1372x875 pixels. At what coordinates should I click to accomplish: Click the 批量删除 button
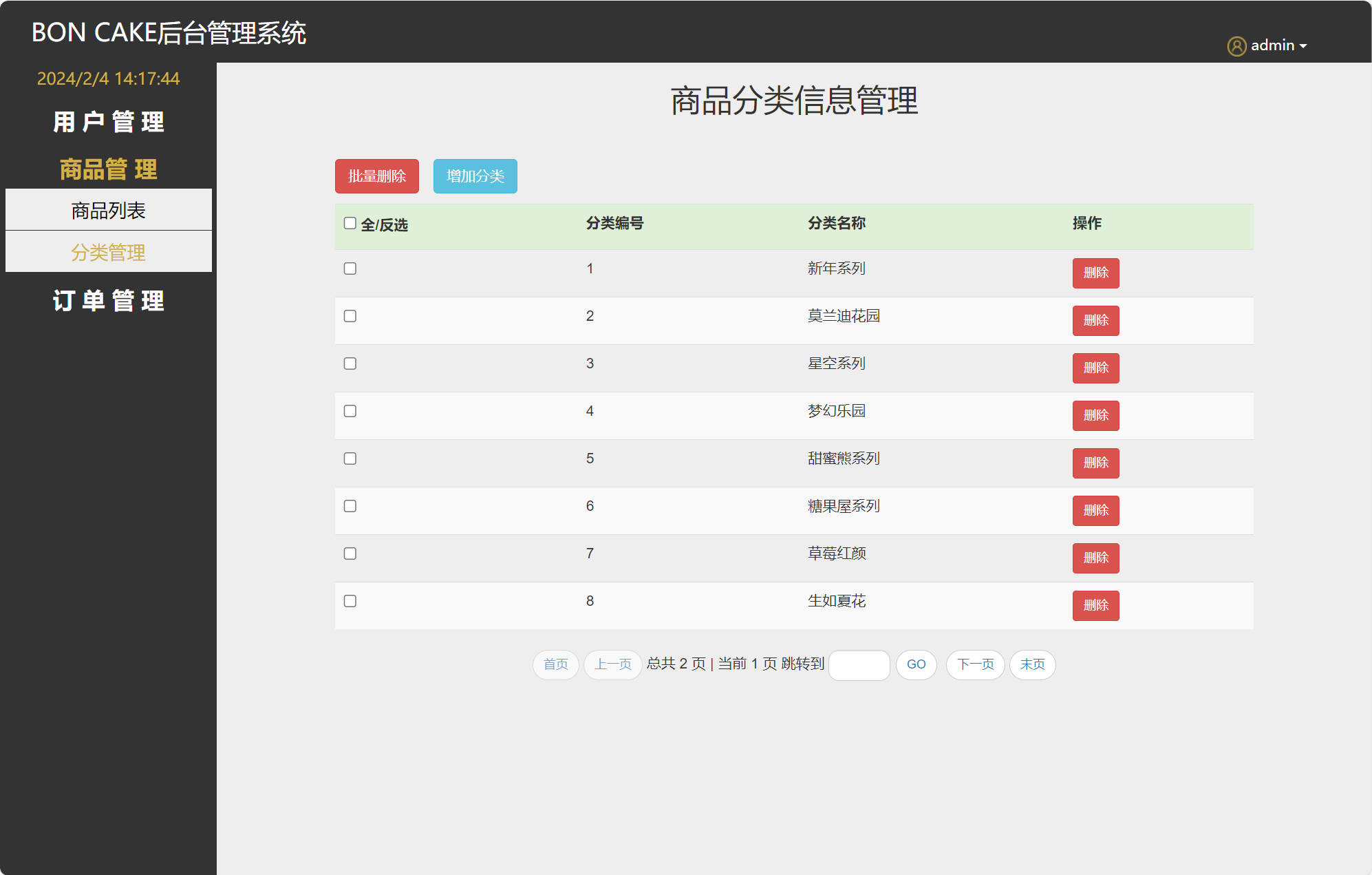tap(376, 176)
